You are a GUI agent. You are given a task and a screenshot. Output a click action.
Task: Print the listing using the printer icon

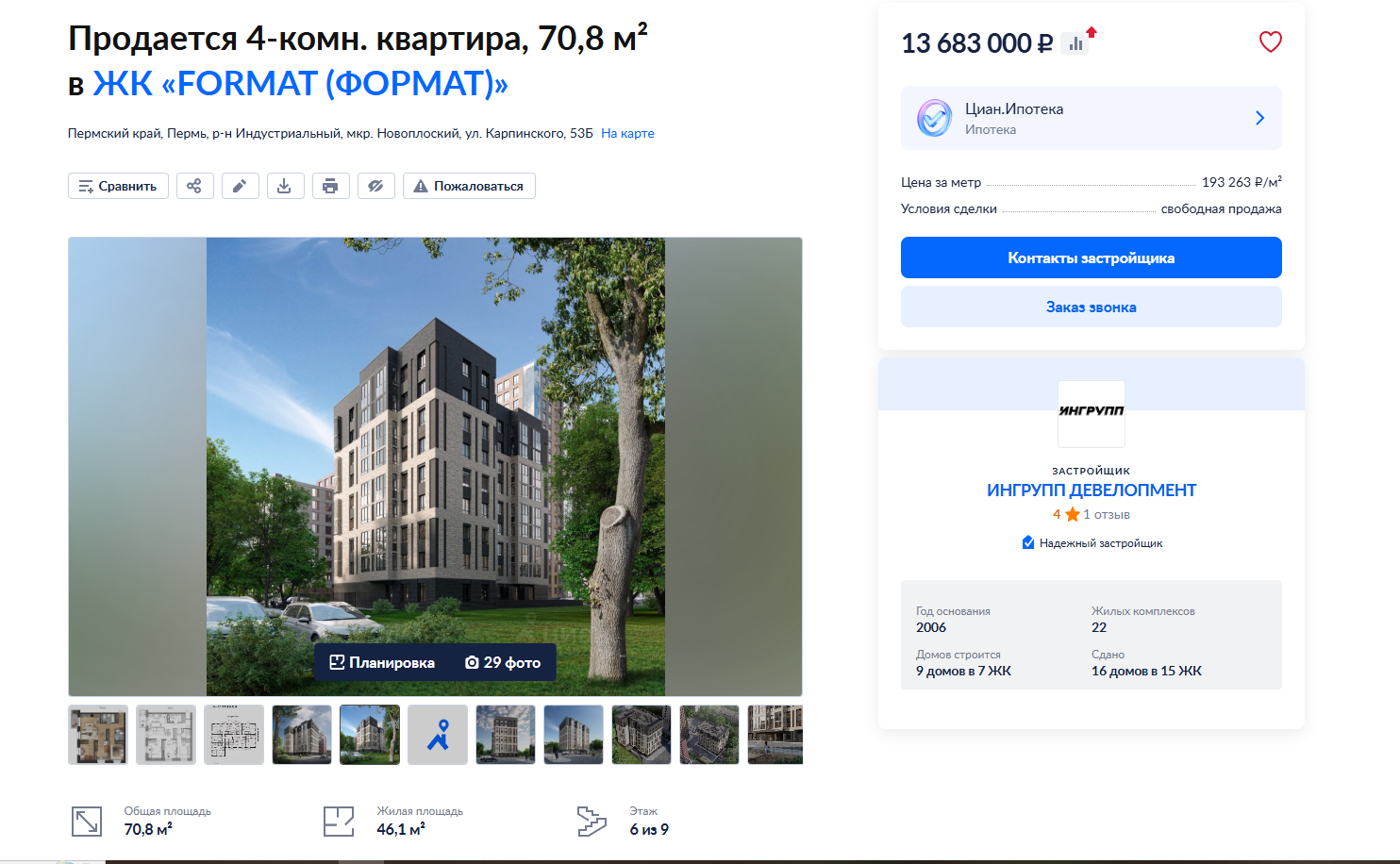(330, 186)
